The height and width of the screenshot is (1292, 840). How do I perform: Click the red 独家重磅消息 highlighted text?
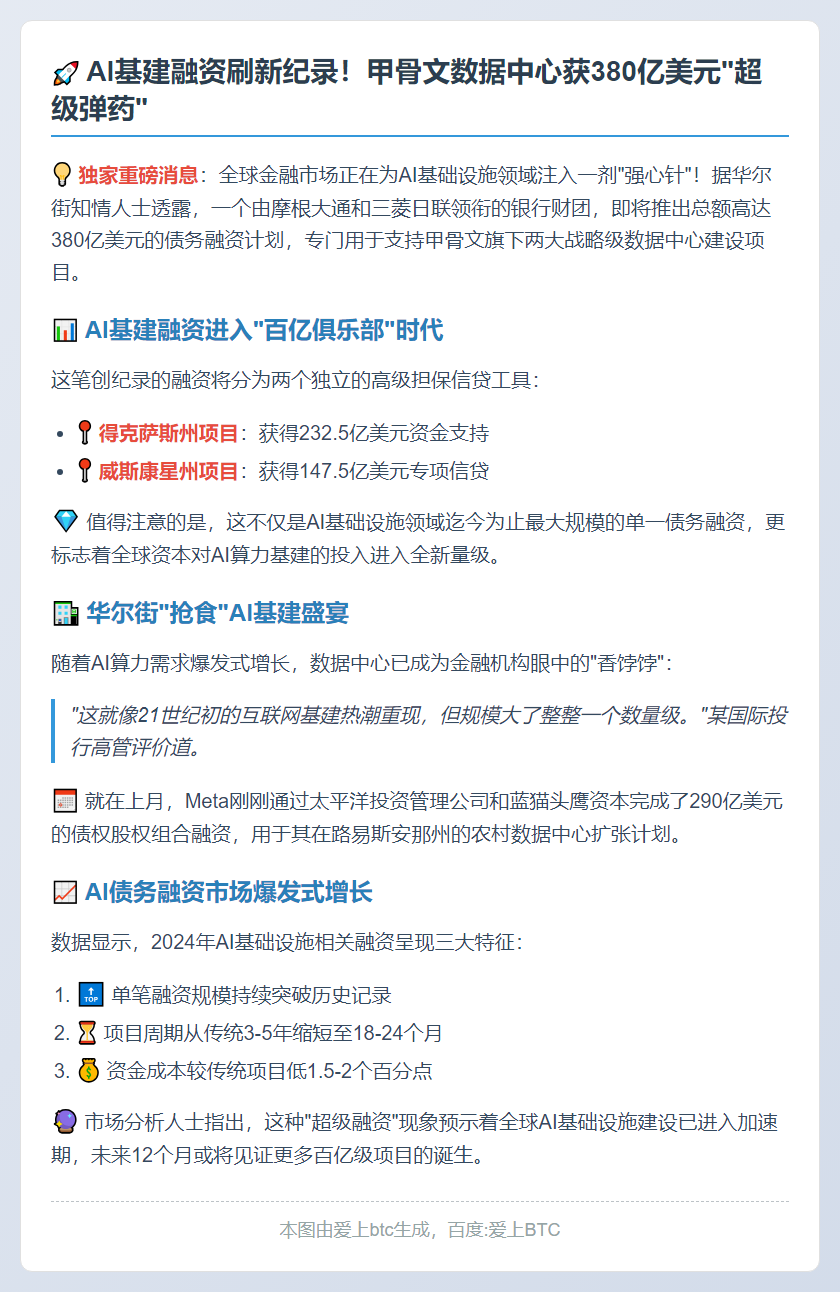click(x=138, y=176)
